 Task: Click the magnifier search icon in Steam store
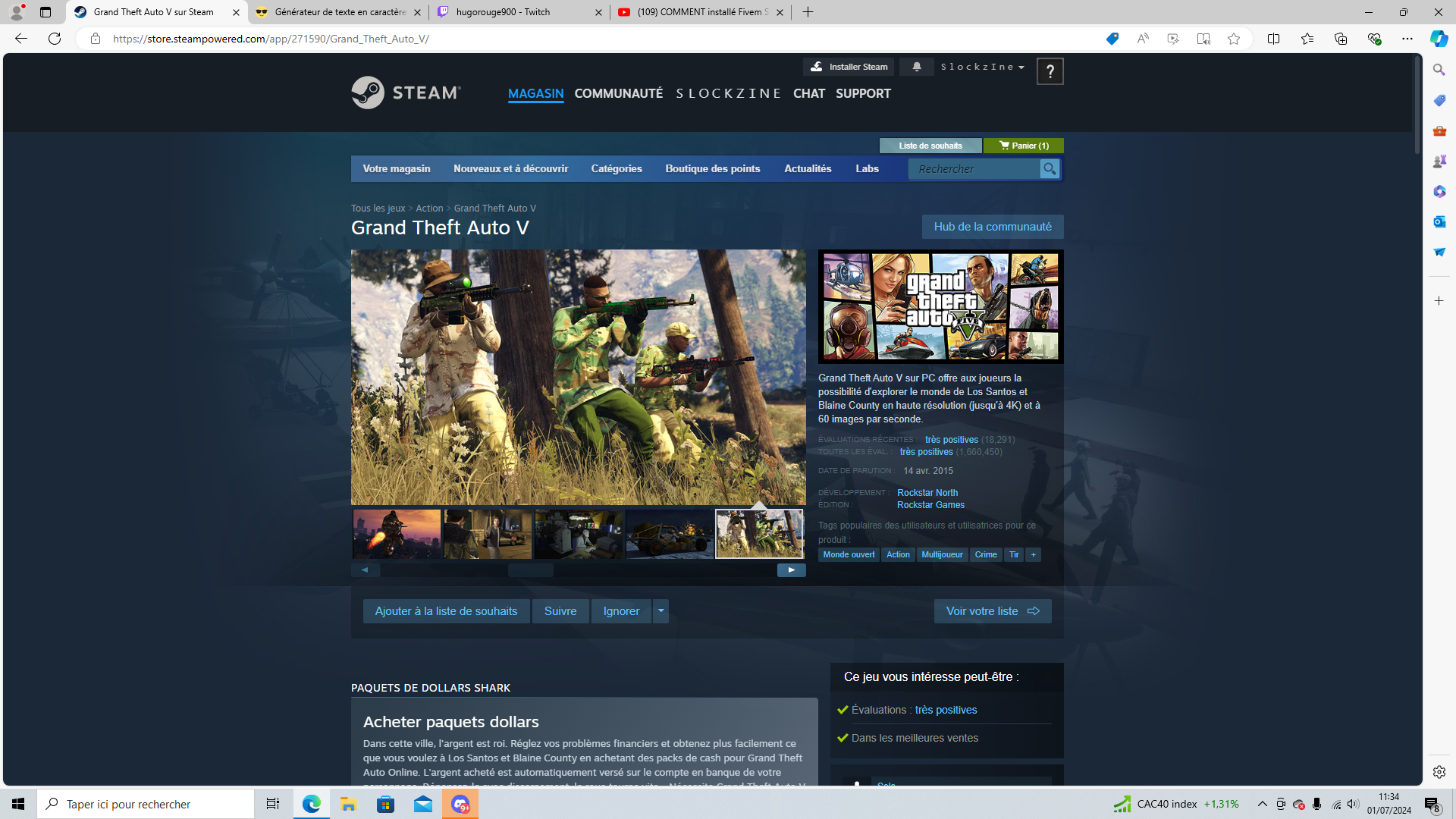pyautogui.click(x=1050, y=169)
